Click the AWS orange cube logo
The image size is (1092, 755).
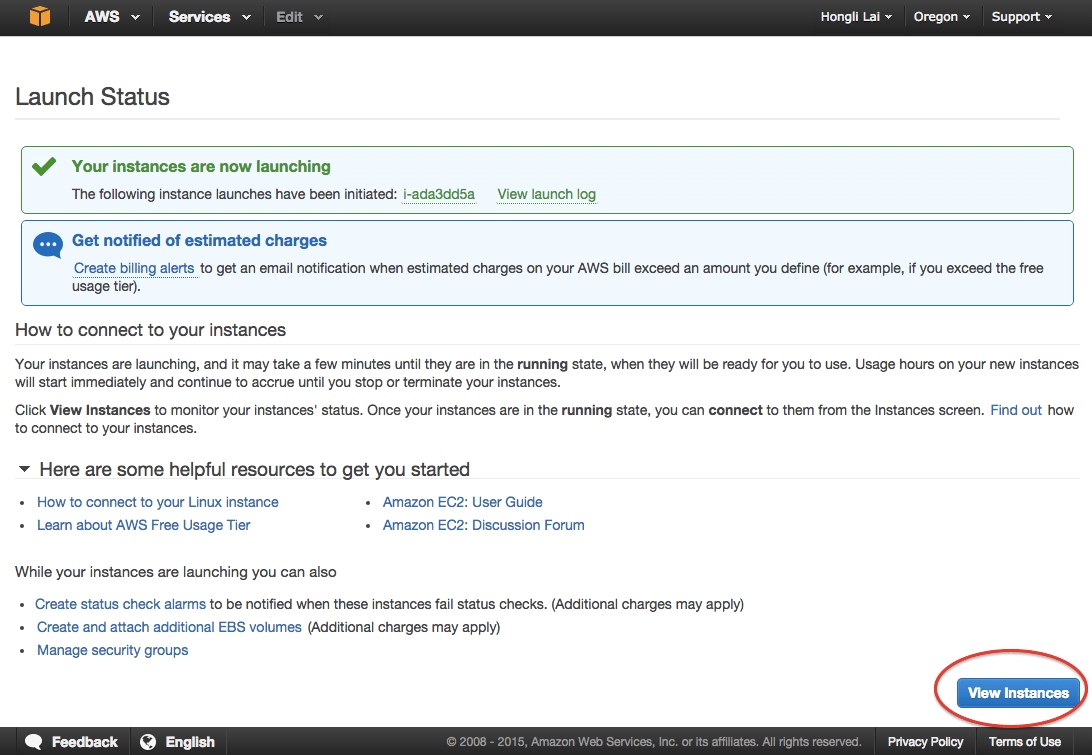[40, 16]
